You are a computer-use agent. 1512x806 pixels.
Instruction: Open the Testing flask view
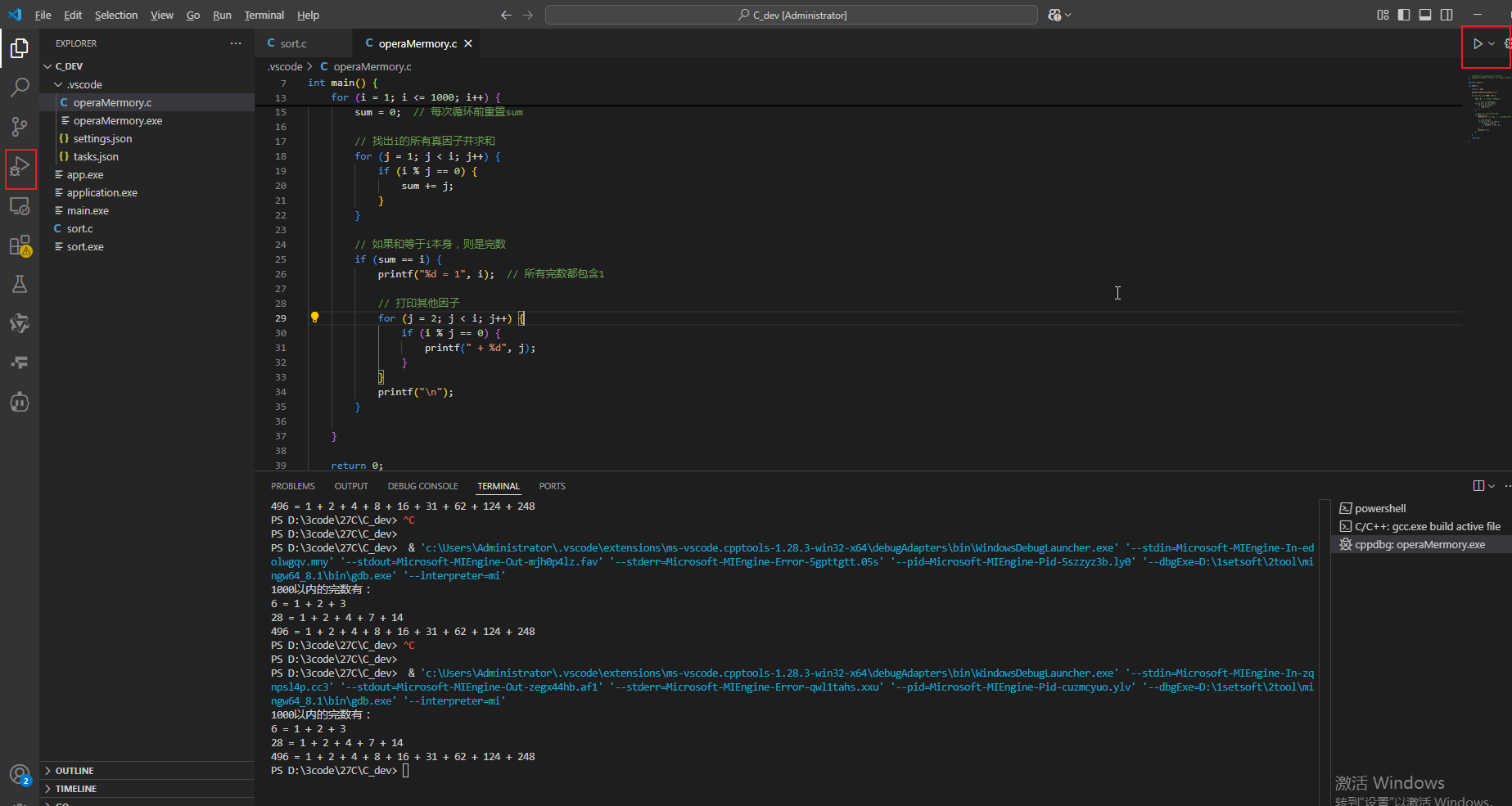point(20,284)
